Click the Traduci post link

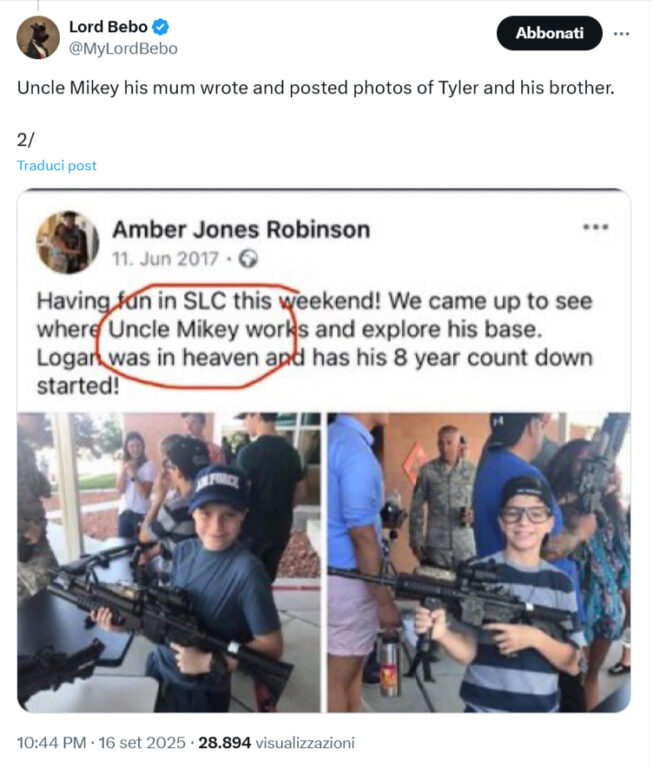click(x=57, y=166)
